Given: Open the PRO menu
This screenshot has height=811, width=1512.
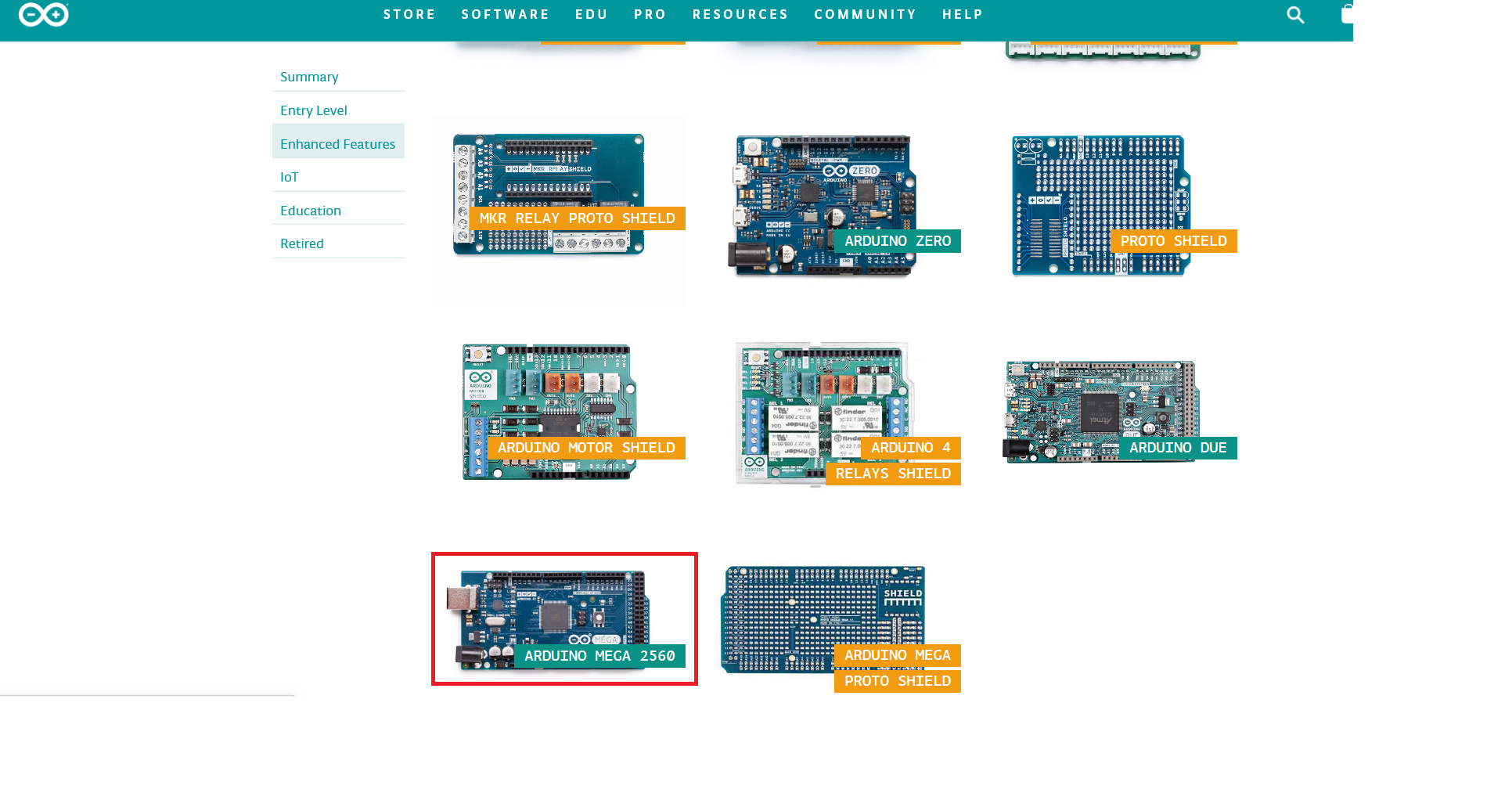Looking at the screenshot, I should pos(650,14).
